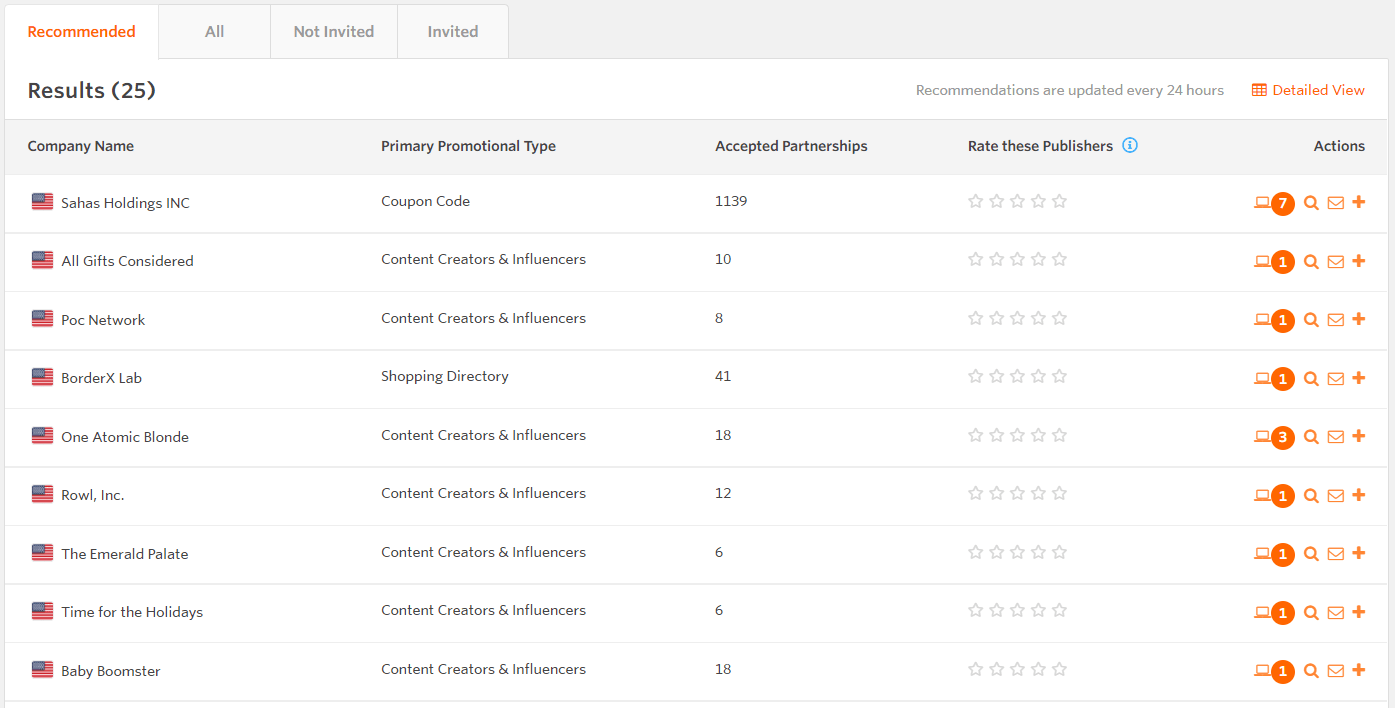
Task: Click the plus icon for Baby Boomster
Action: click(1358, 670)
